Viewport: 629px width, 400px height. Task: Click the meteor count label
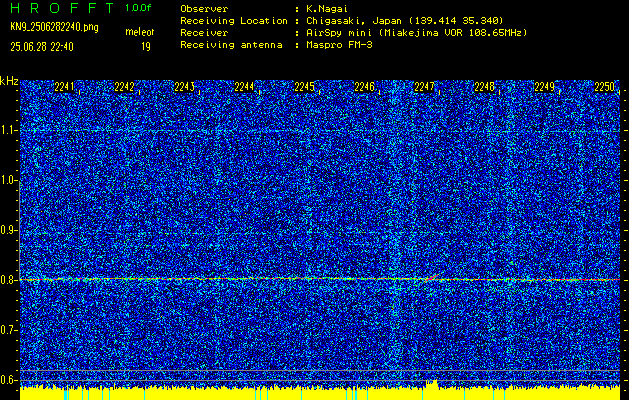(140, 32)
